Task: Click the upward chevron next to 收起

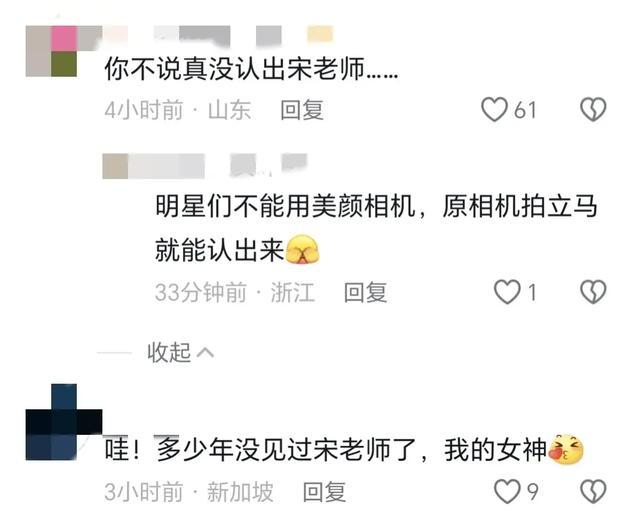Action: click(x=205, y=352)
